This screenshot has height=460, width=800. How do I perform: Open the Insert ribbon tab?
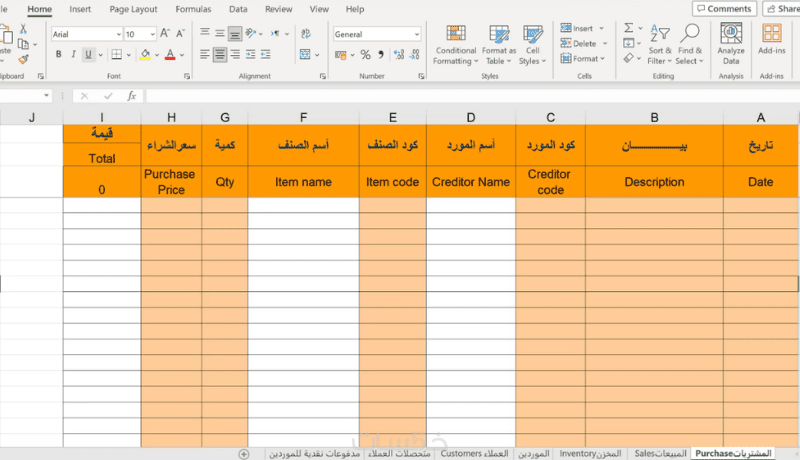click(80, 9)
